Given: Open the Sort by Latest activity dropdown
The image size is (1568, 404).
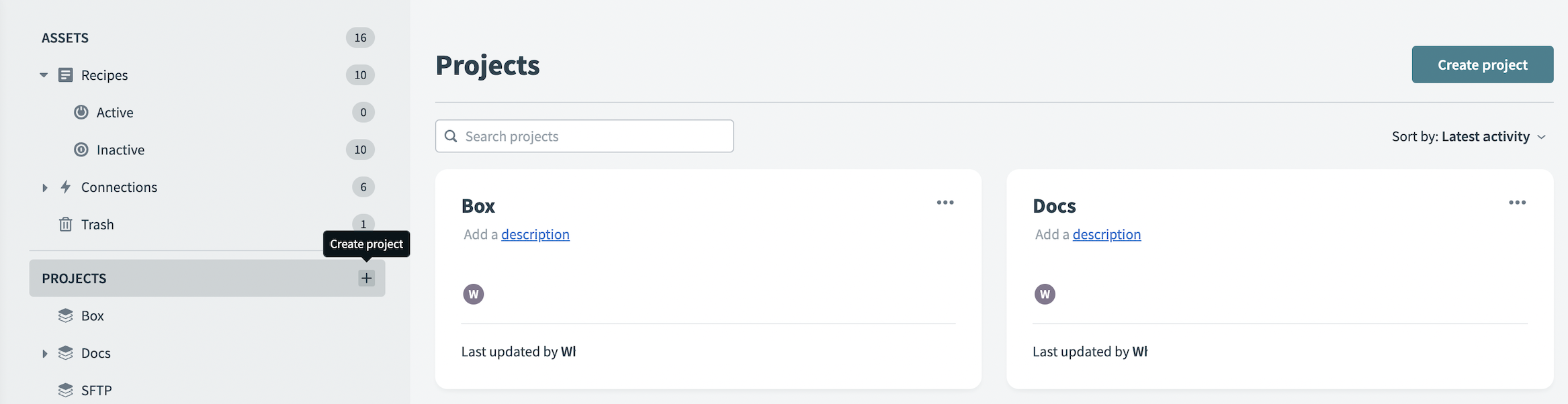Looking at the screenshot, I should (1469, 137).
